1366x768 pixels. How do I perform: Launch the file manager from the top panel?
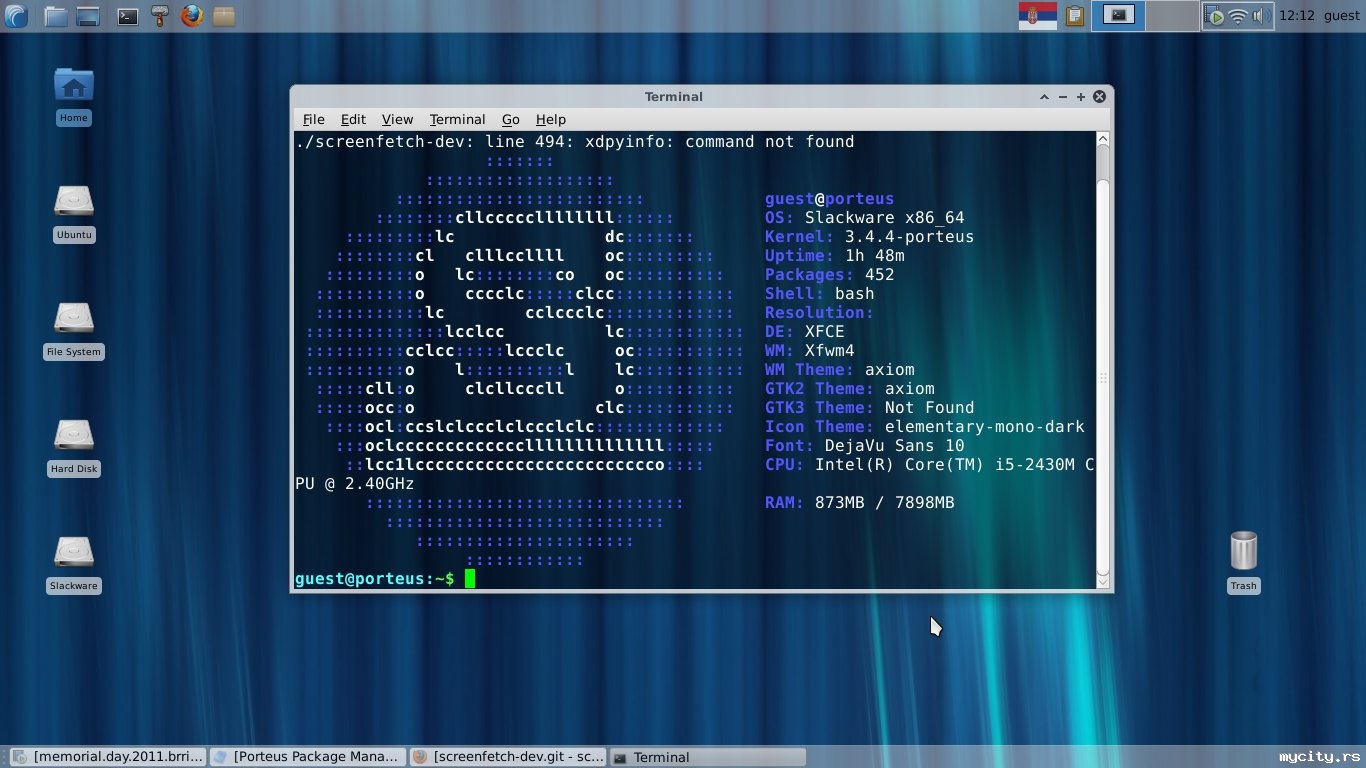[56, 16]
